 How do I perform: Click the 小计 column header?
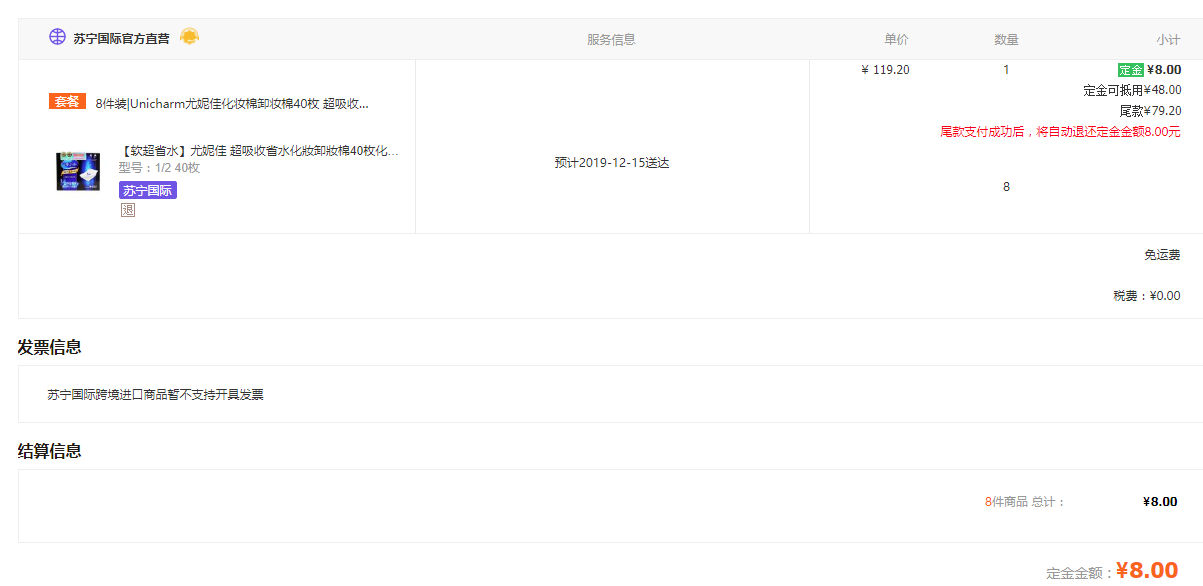(x=1168, y=40)
